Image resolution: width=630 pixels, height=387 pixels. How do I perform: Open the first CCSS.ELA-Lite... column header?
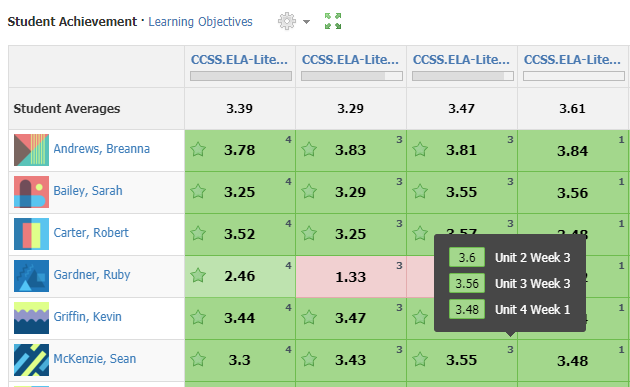239,59
